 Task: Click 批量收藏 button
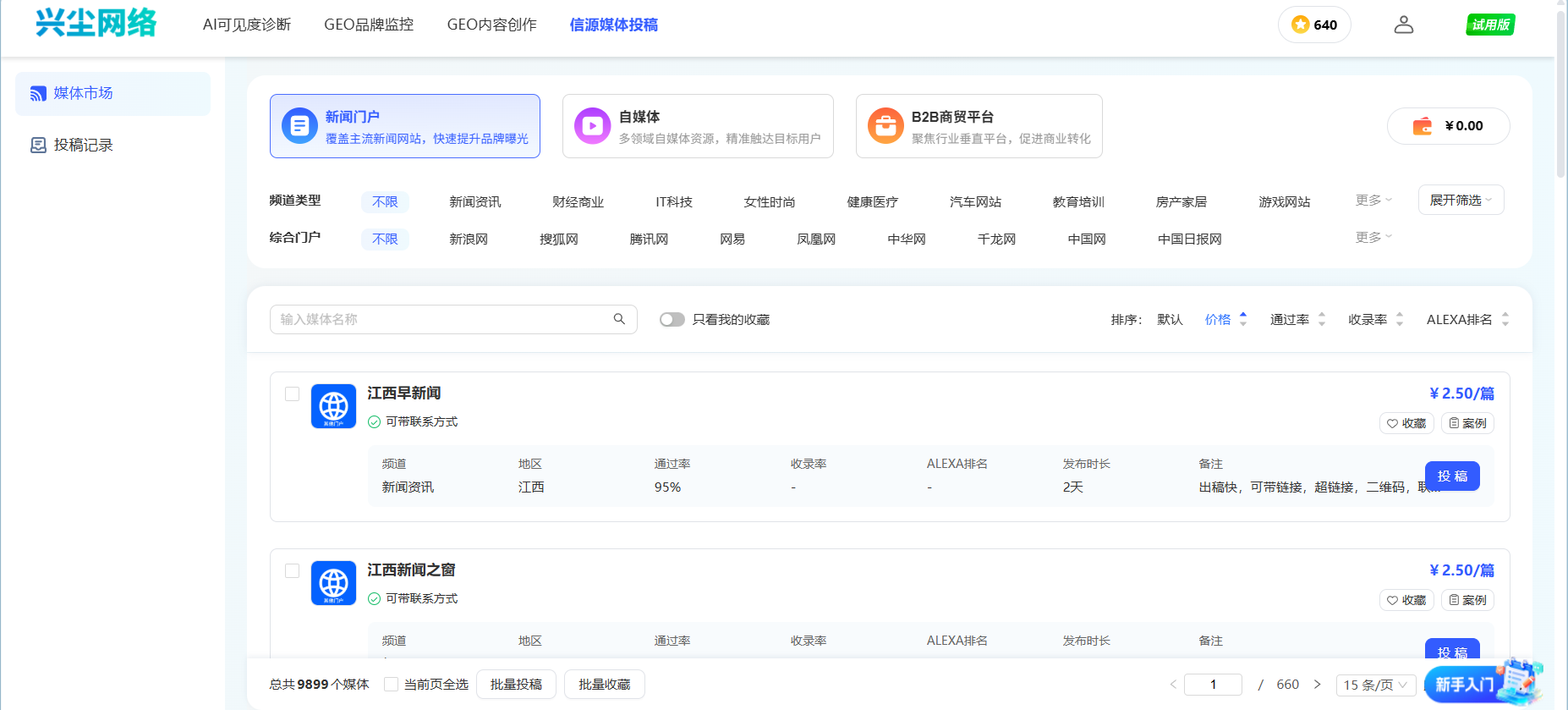point(605,684)
